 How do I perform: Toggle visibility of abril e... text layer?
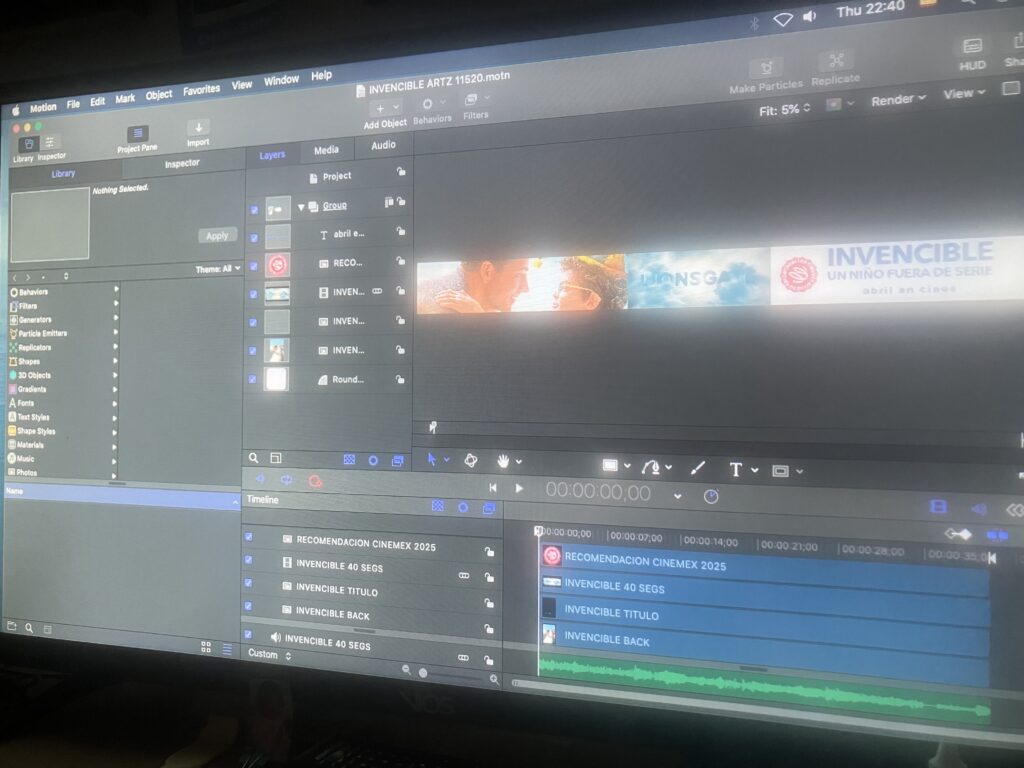[x=254, y=238]
